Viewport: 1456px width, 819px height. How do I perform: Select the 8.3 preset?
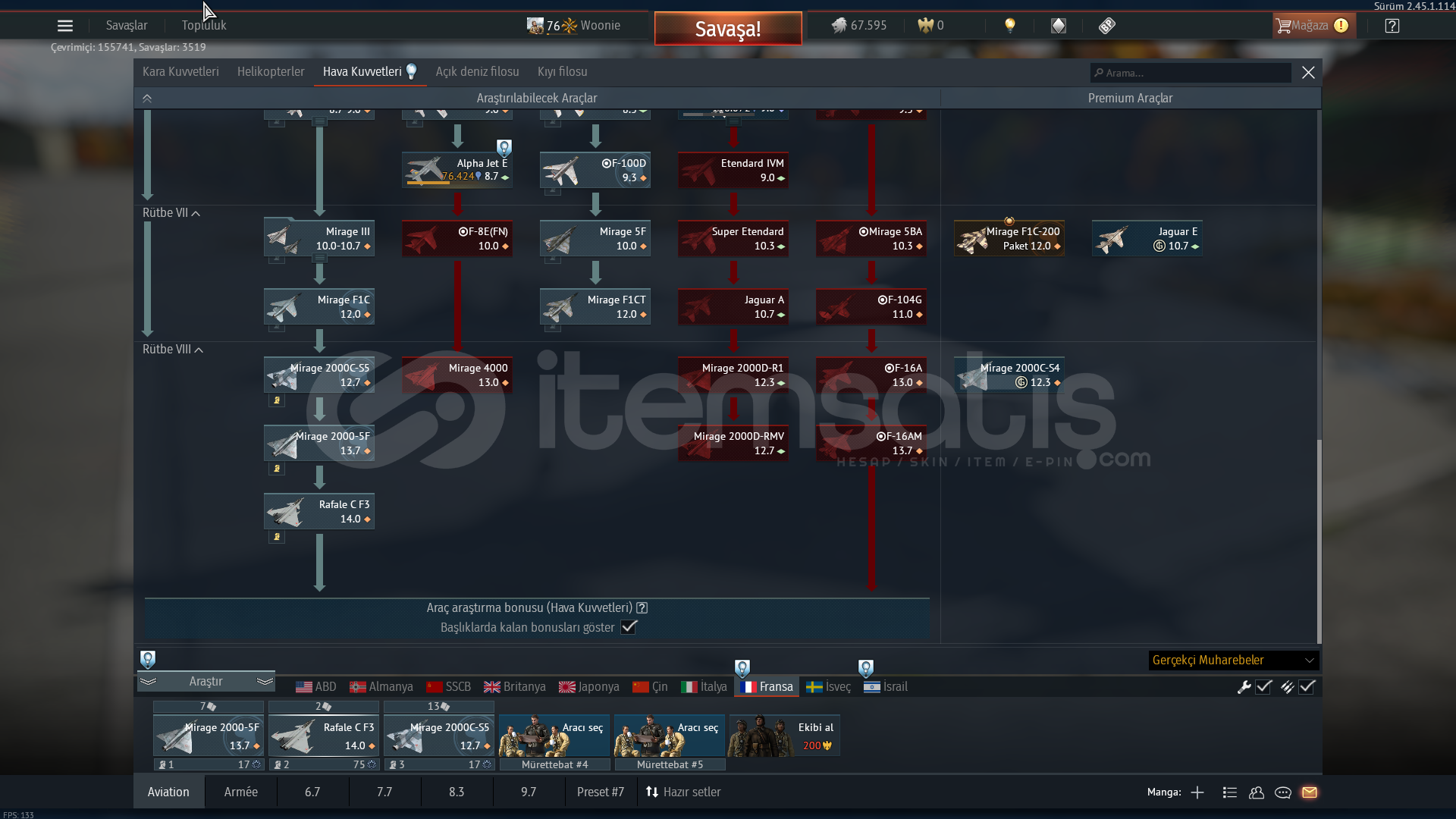click(x=457, y=792)
